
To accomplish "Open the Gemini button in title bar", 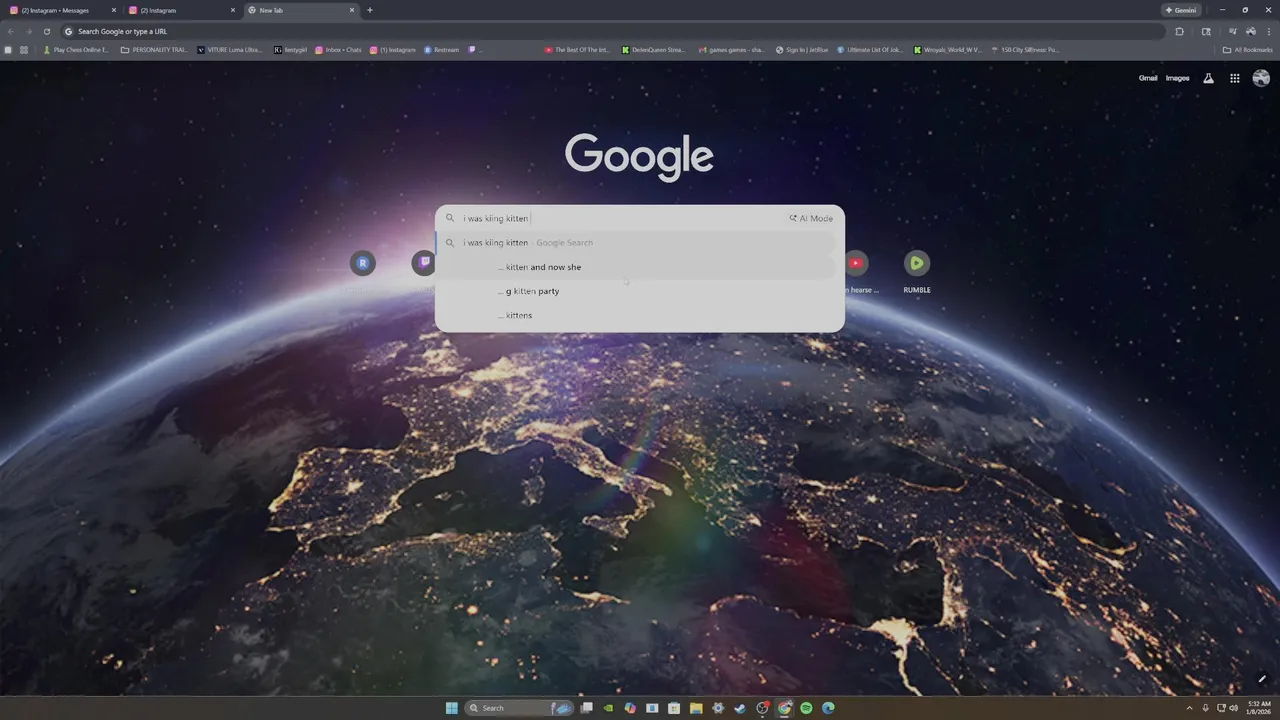I will [1181, 10].
